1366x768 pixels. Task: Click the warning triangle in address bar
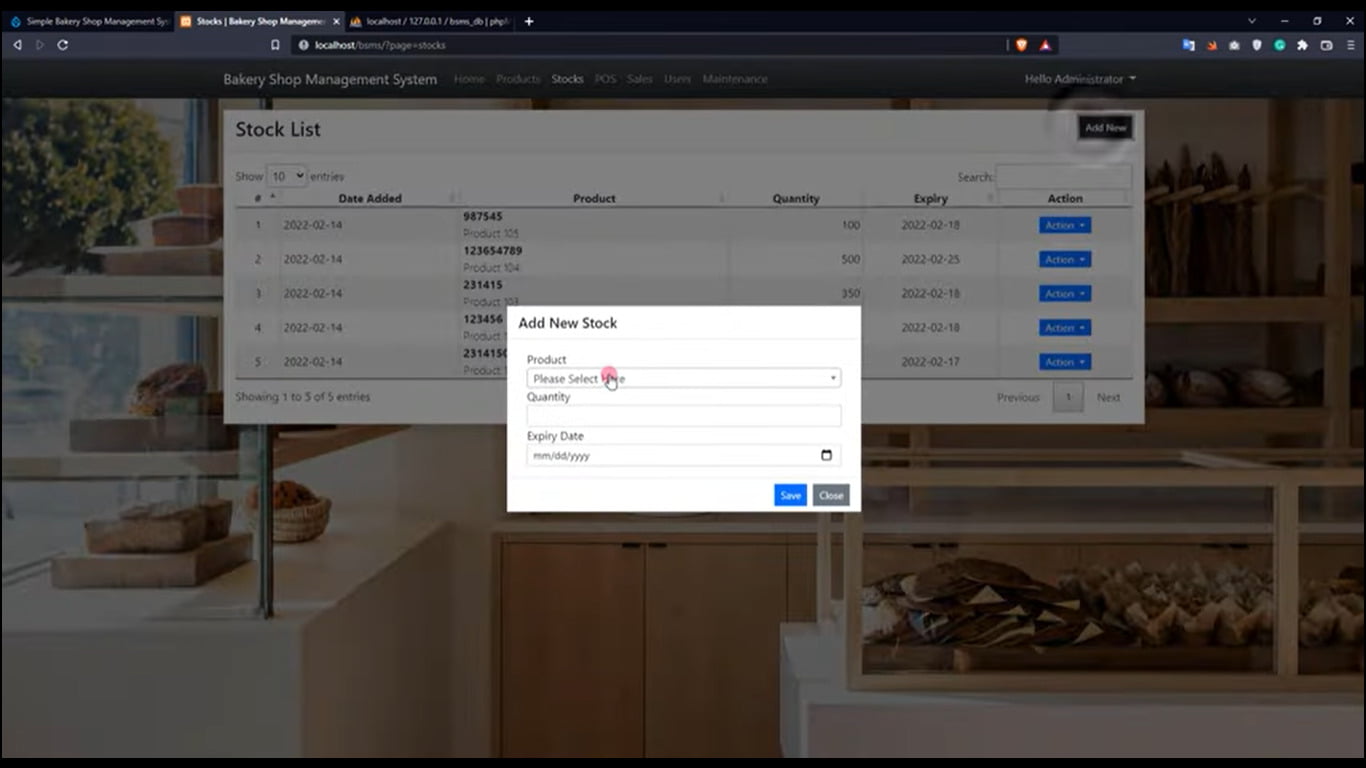1044,45
